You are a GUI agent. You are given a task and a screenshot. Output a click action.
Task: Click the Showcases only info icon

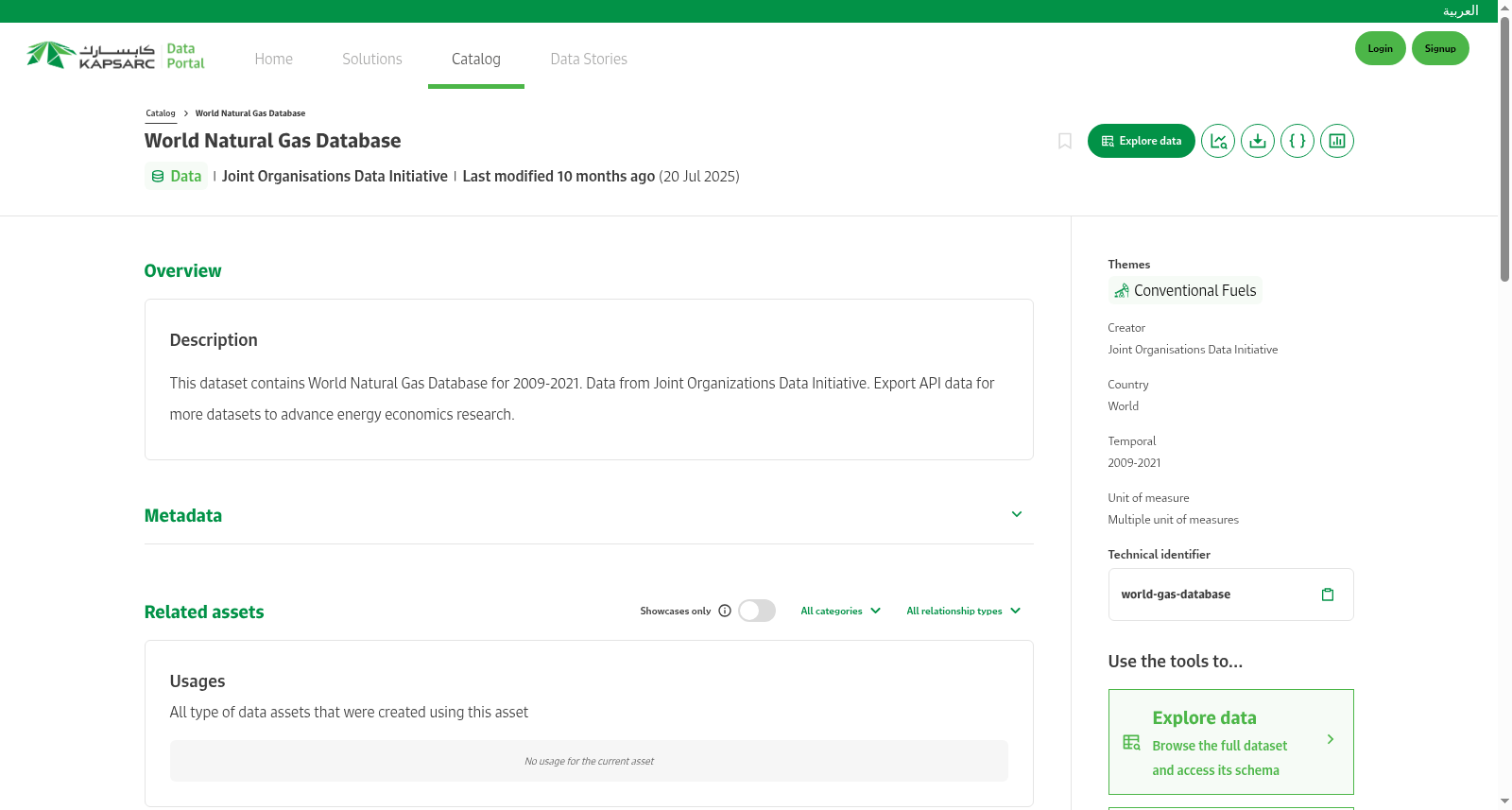tap(725, 611)
